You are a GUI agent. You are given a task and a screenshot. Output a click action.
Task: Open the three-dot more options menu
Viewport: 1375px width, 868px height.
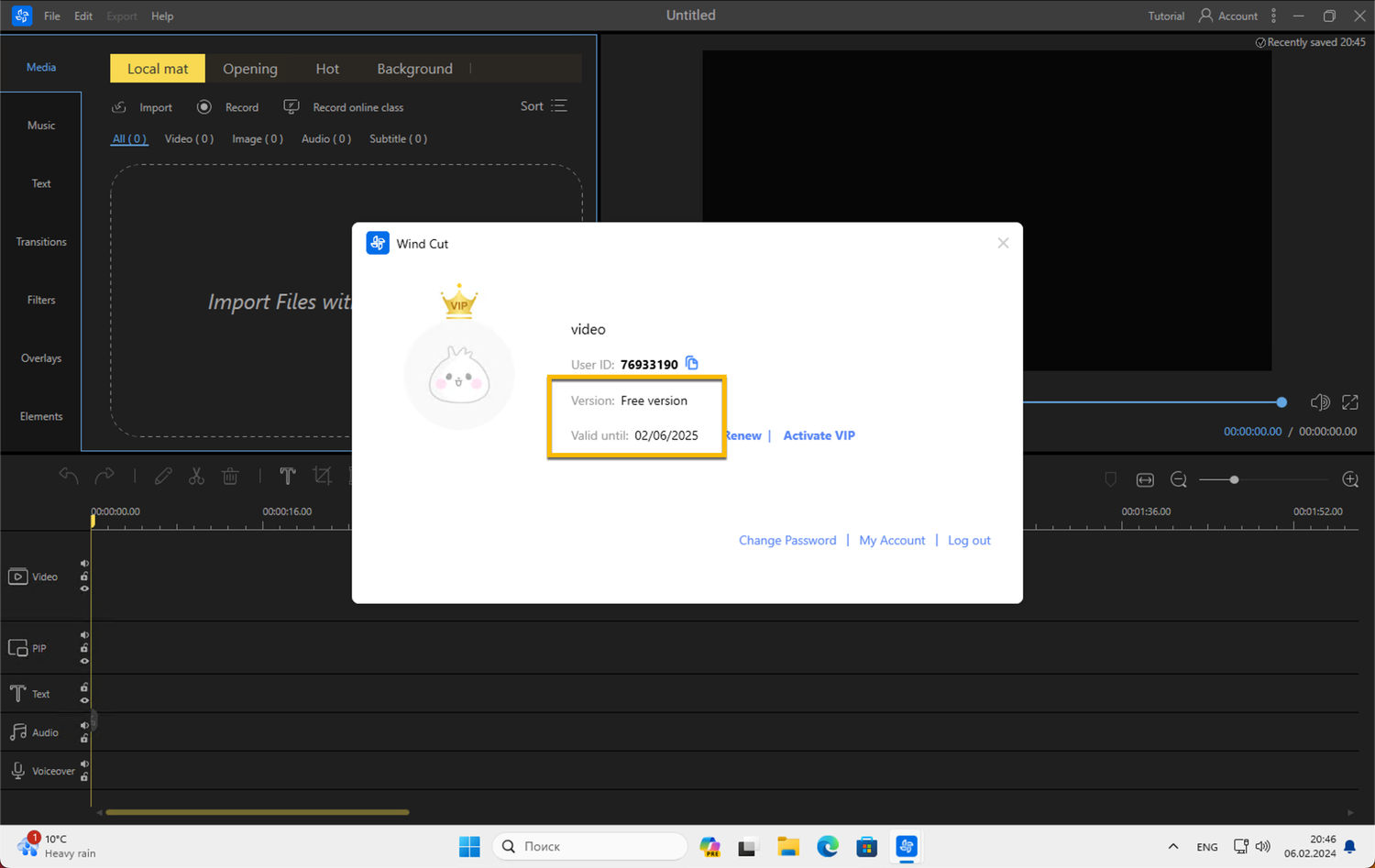coord(1273,16)
